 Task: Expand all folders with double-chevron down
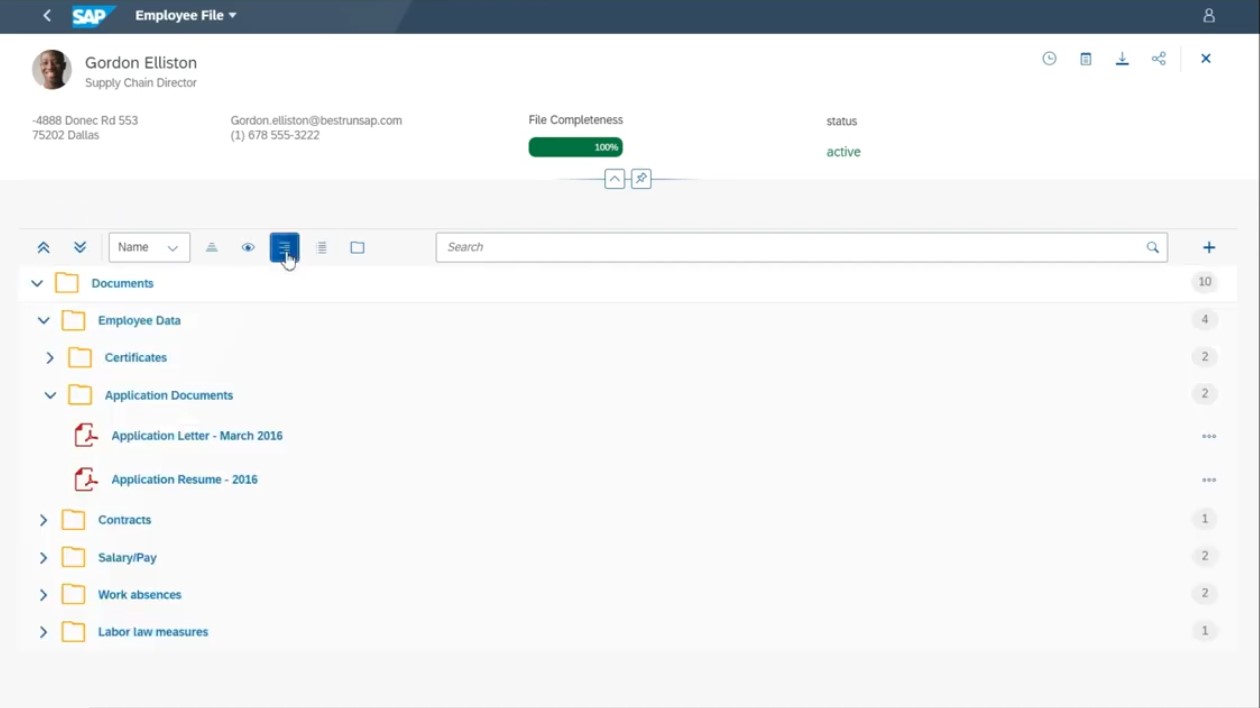tap(79, 246)
